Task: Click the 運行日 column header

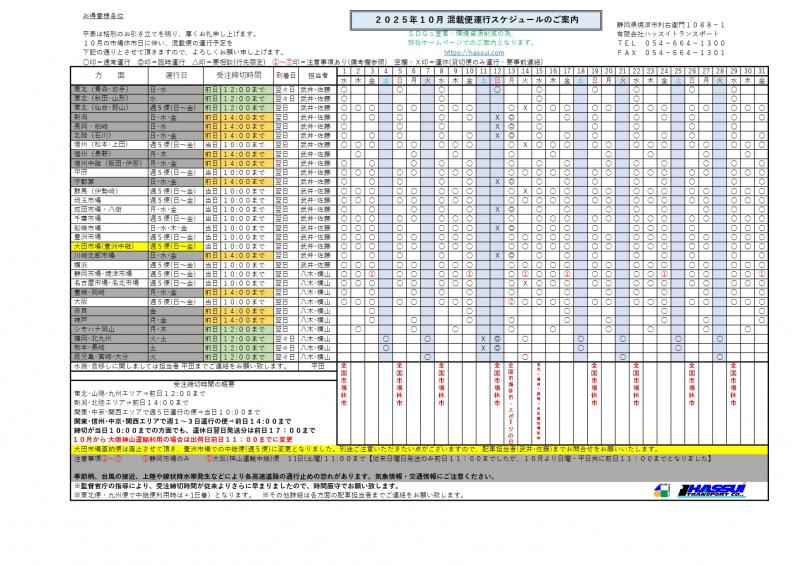Action: (177, 75)
